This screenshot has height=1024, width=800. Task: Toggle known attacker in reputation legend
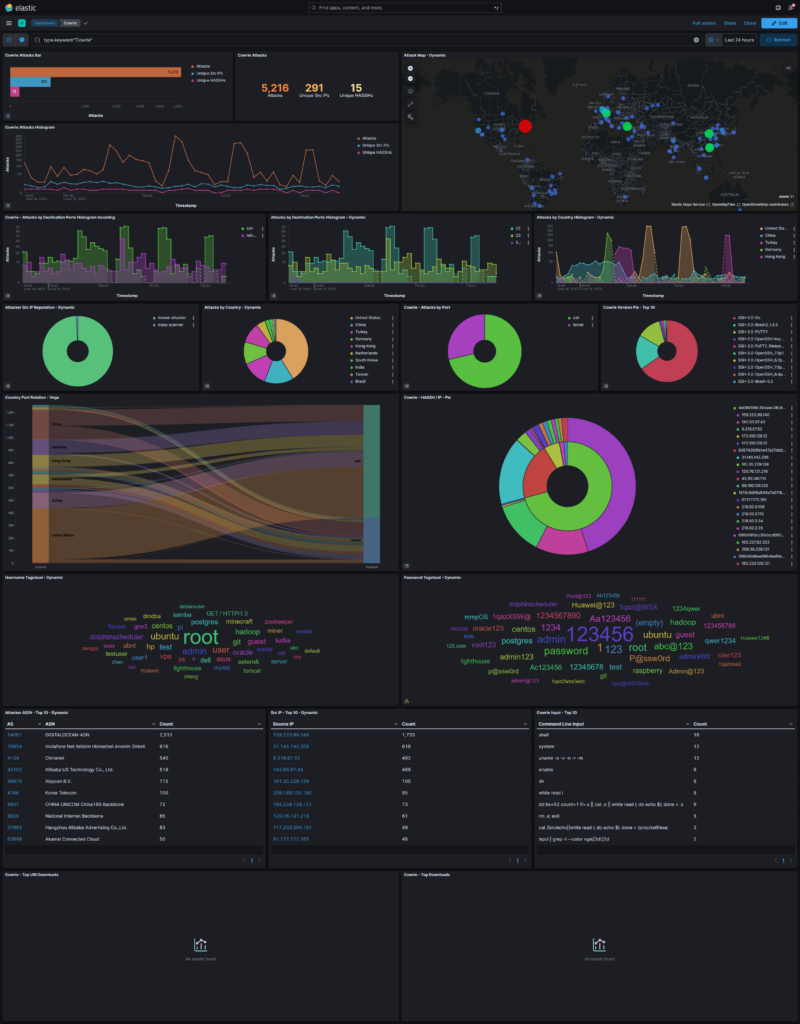169,317
